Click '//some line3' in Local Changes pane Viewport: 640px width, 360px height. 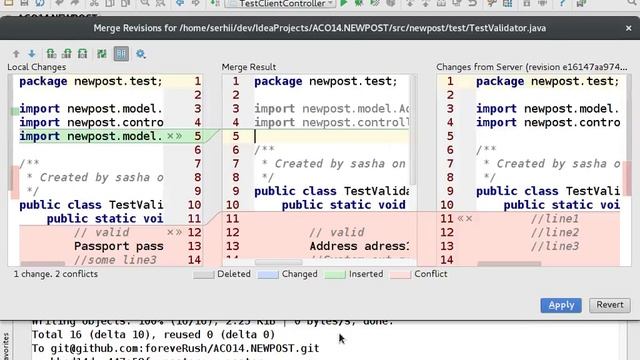click(x=115, y=260)
